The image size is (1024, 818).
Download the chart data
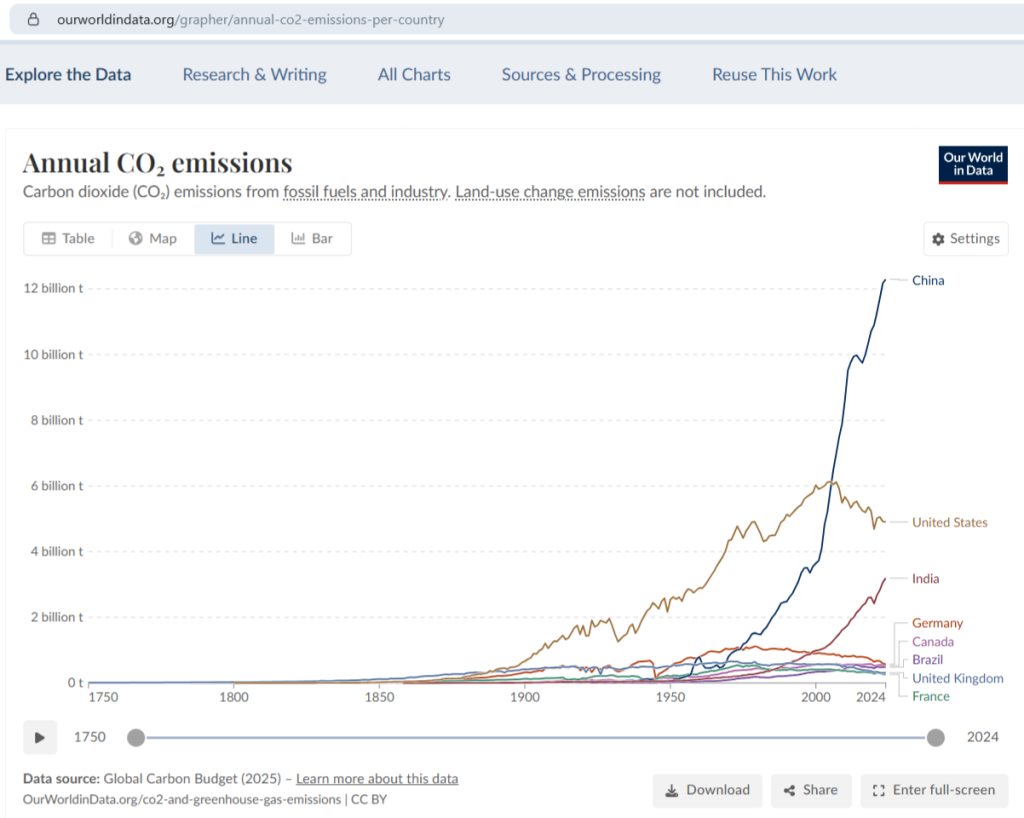[x=707, y=790]
